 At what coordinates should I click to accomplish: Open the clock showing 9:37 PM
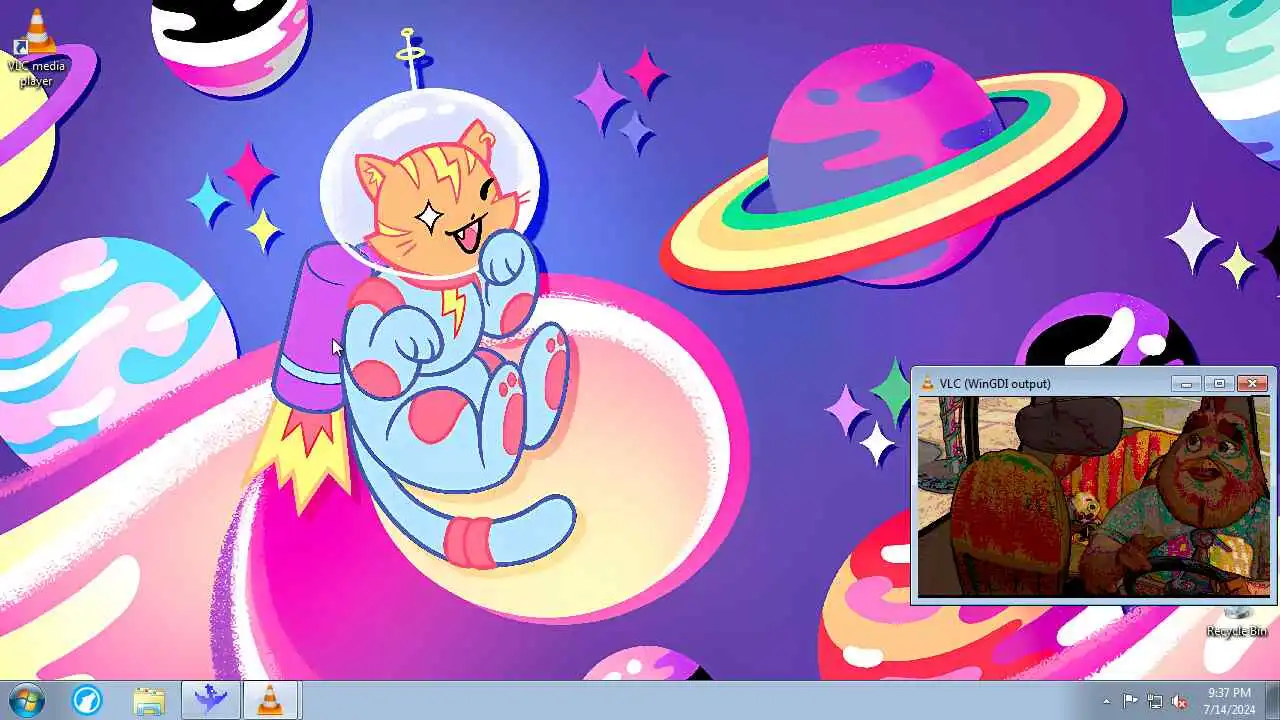(x=1229, y=700)
